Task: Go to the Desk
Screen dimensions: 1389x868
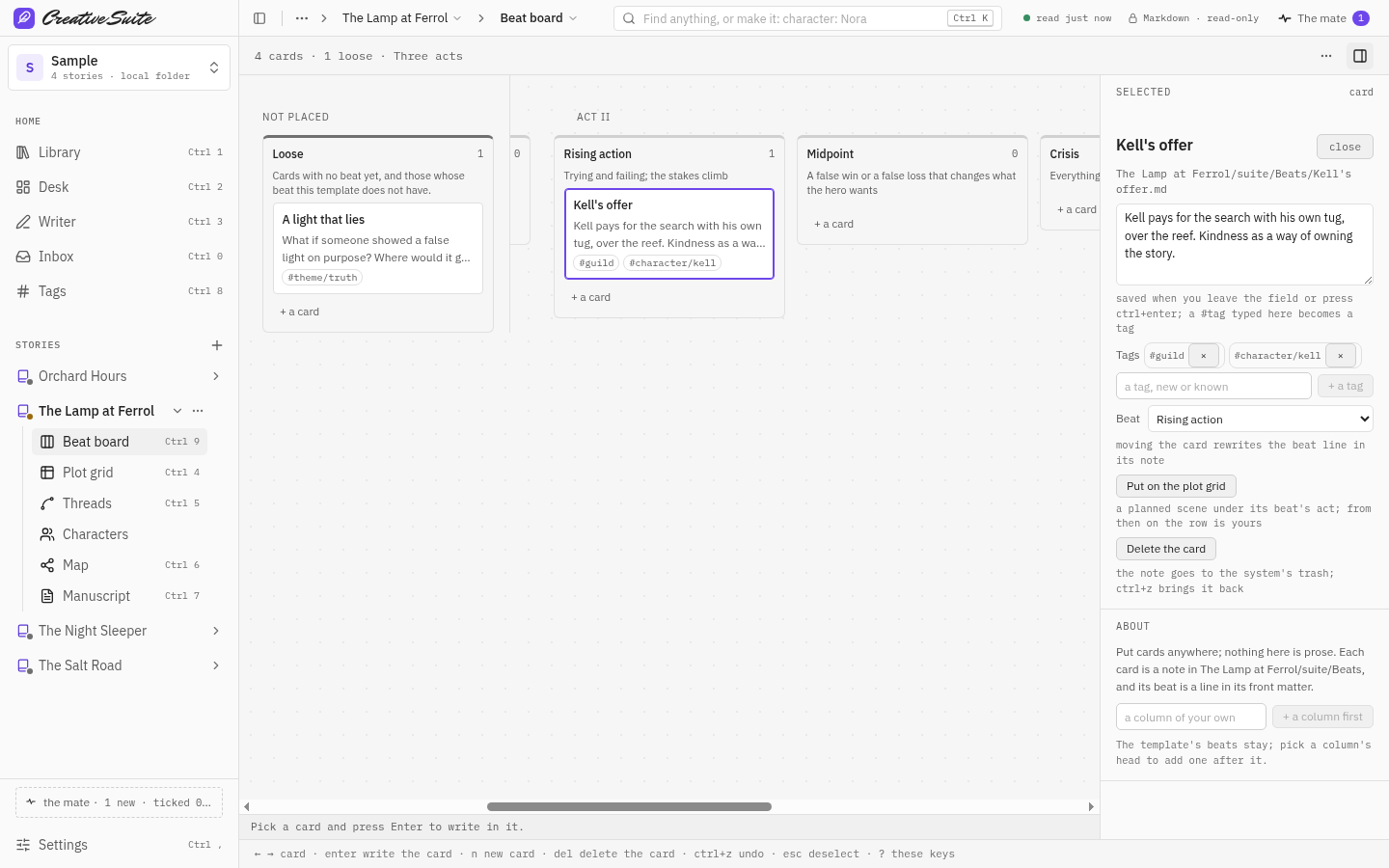Action: tap(119, 187)
